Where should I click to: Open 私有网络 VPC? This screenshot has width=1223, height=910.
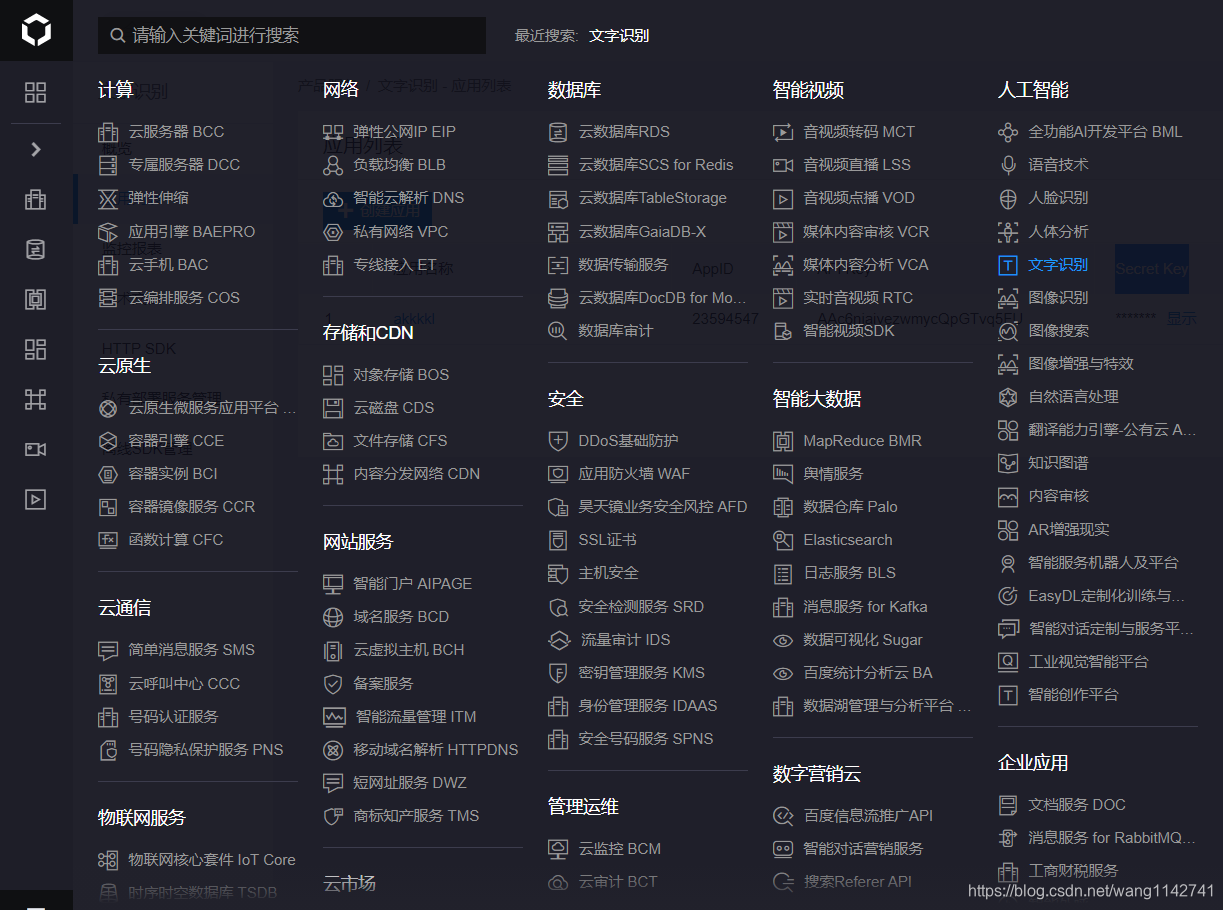click(x=401, y=232)
